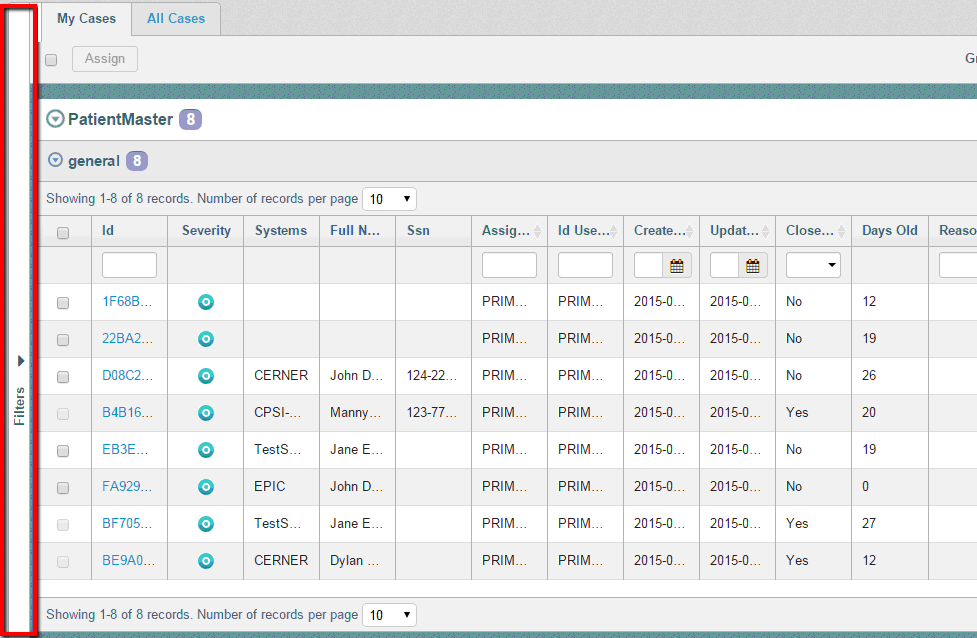977x638 pixels.
Task: Click the Id filter text field
Action: click(x=129, y=266)
